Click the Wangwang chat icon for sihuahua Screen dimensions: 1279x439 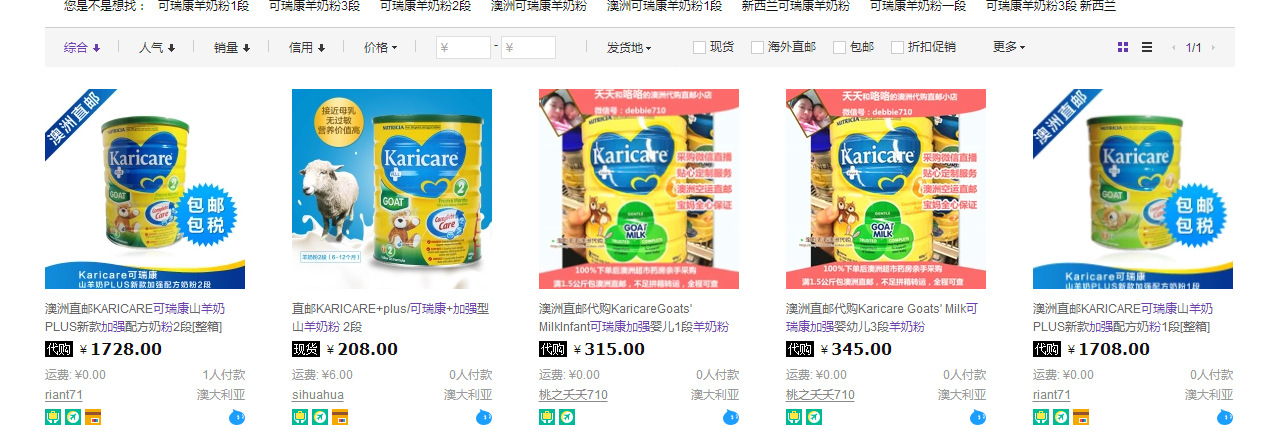point(484,417)
